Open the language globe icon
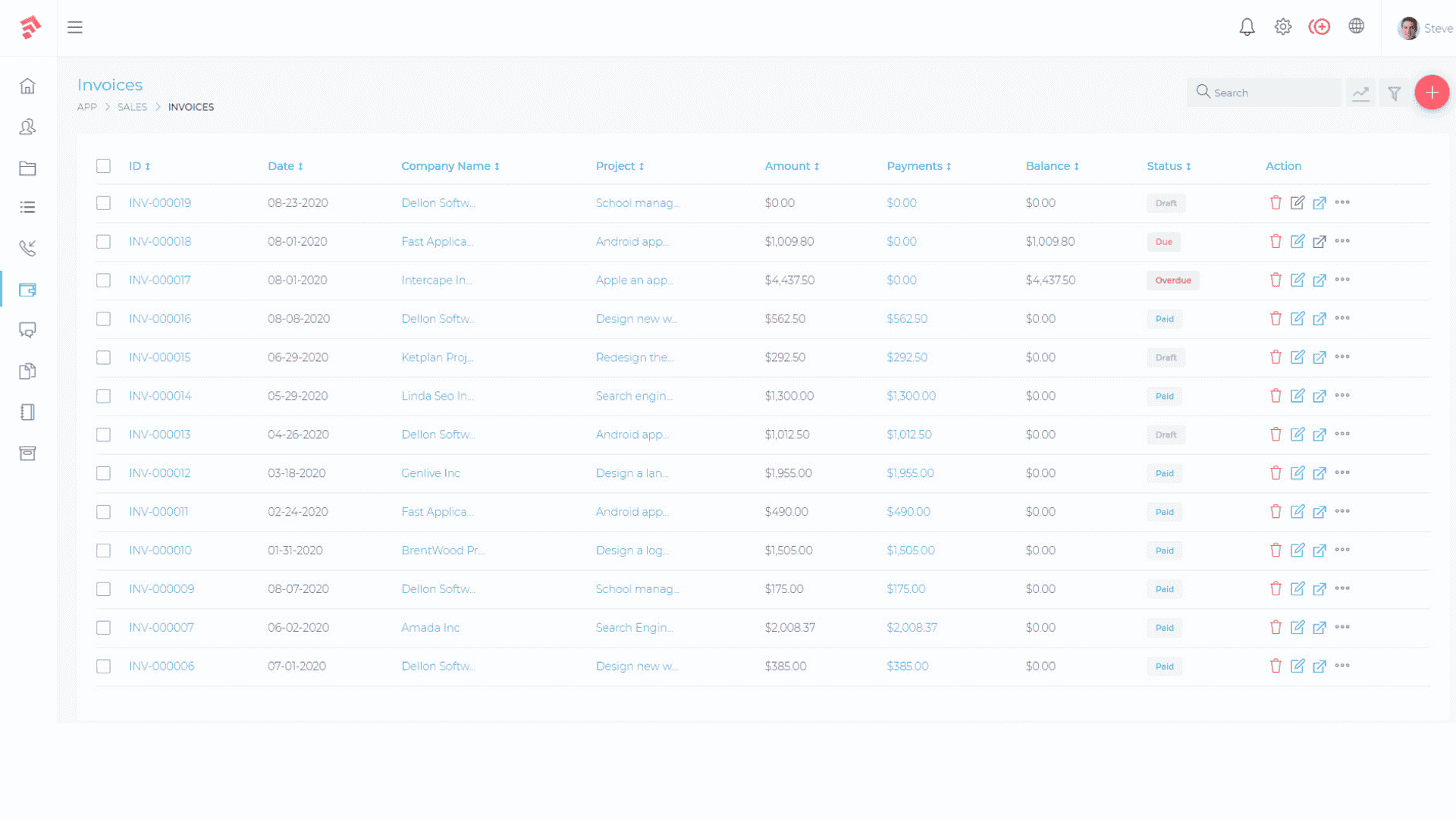 click(1357, 27)
